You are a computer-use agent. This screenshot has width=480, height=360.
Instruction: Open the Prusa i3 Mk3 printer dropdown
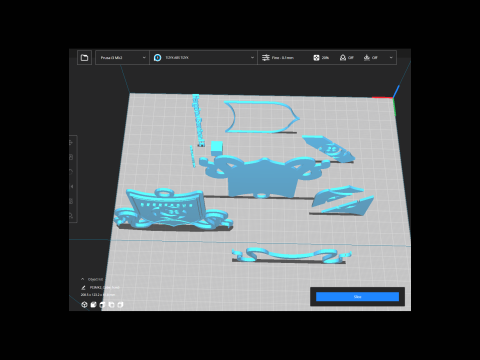click(x=122, y=58)
